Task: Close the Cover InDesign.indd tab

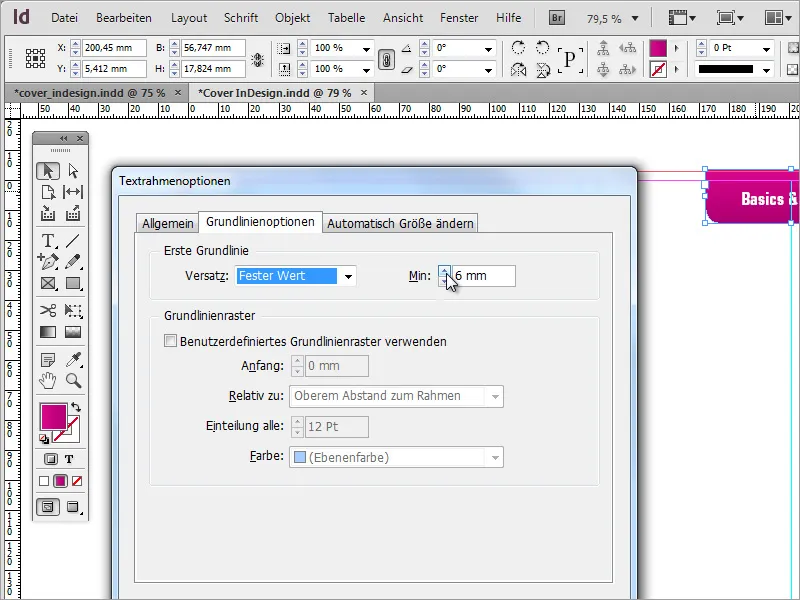Action: (x=364, y=92)
